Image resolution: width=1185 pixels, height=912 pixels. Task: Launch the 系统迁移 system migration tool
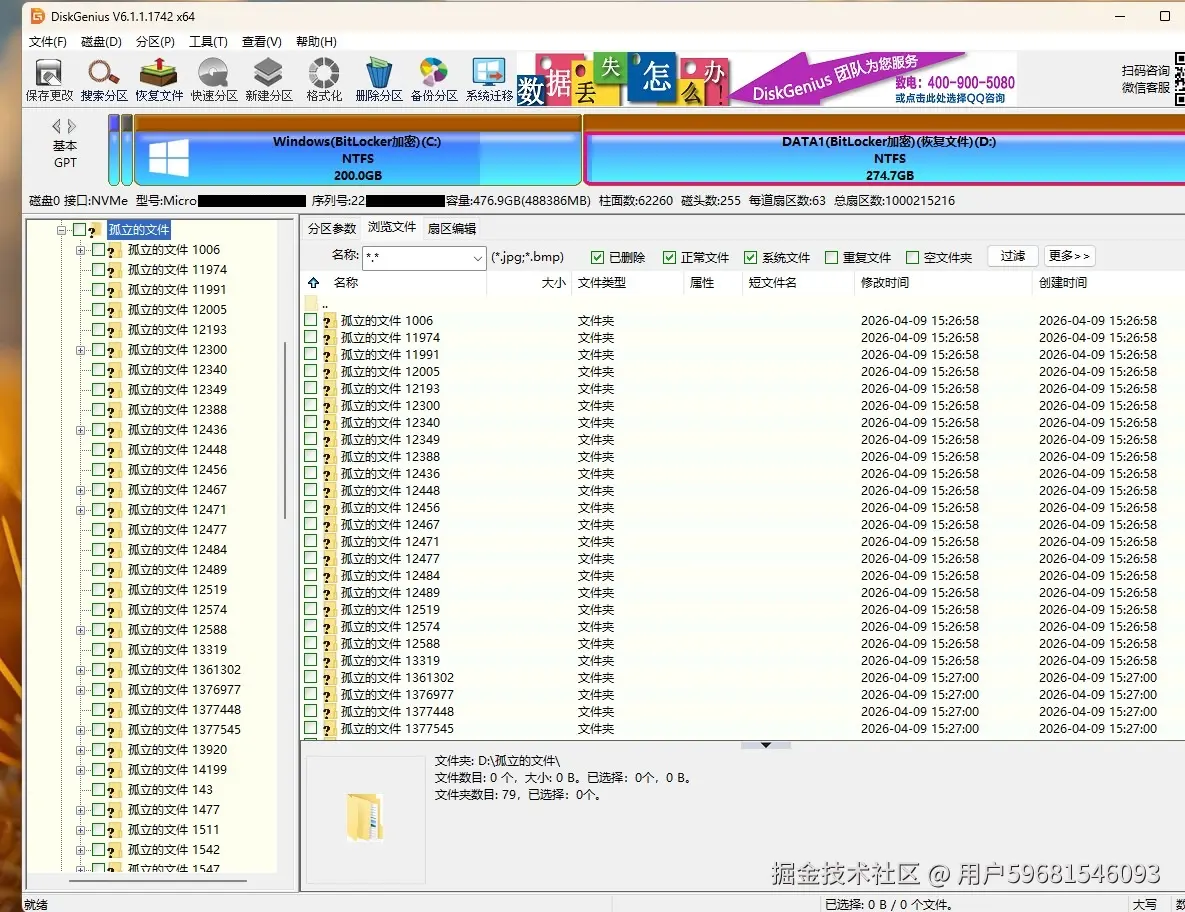(489, 79)
